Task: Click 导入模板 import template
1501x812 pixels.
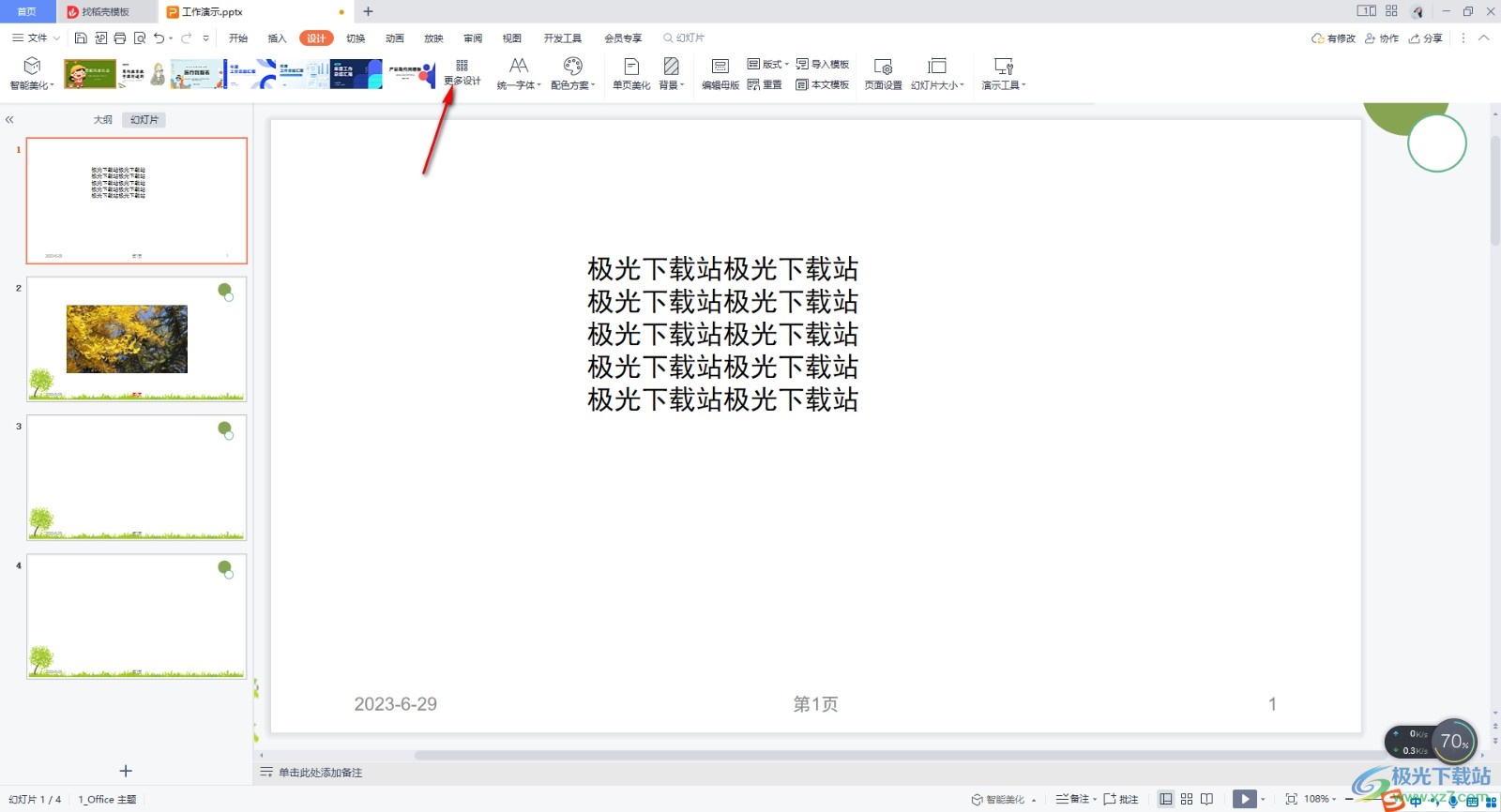Action: (823, 64)
